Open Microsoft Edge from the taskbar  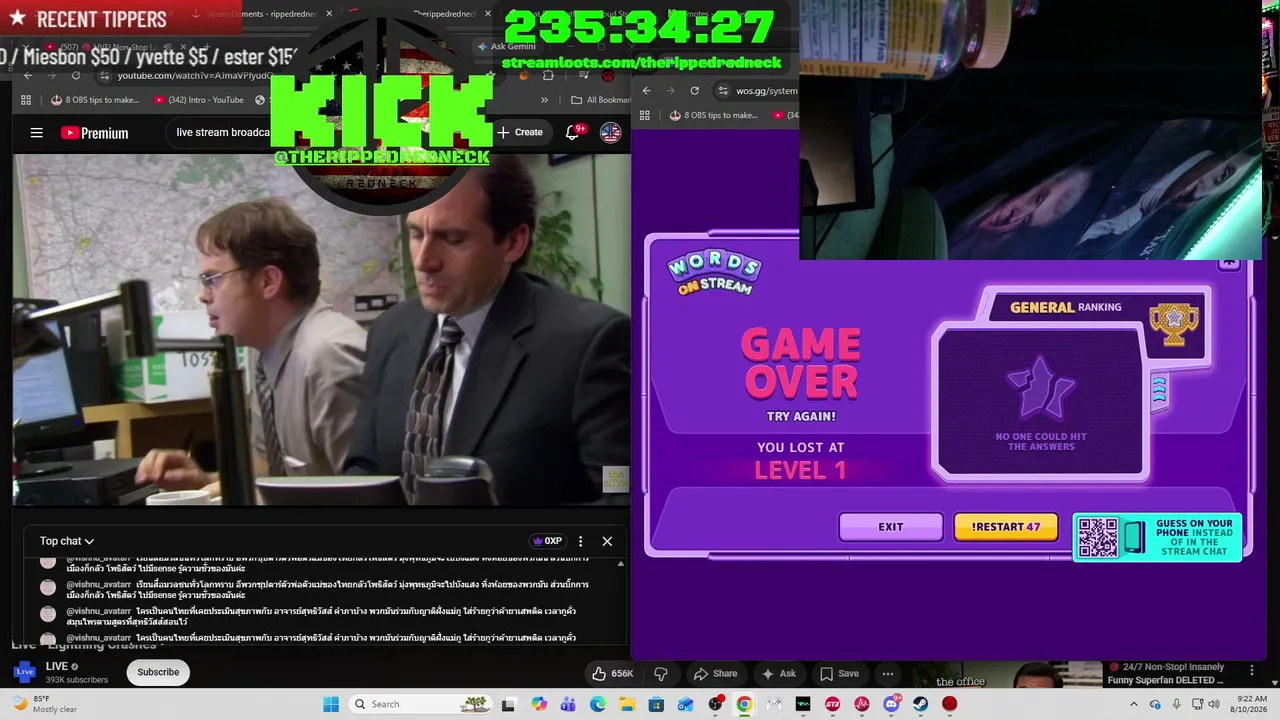598,704
